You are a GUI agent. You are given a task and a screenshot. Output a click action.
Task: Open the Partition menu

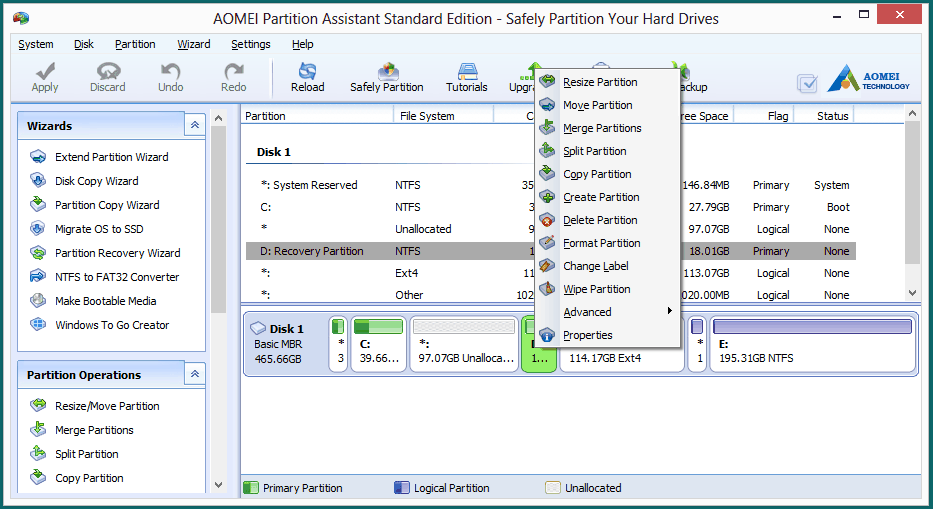click(x=135, y=44)
